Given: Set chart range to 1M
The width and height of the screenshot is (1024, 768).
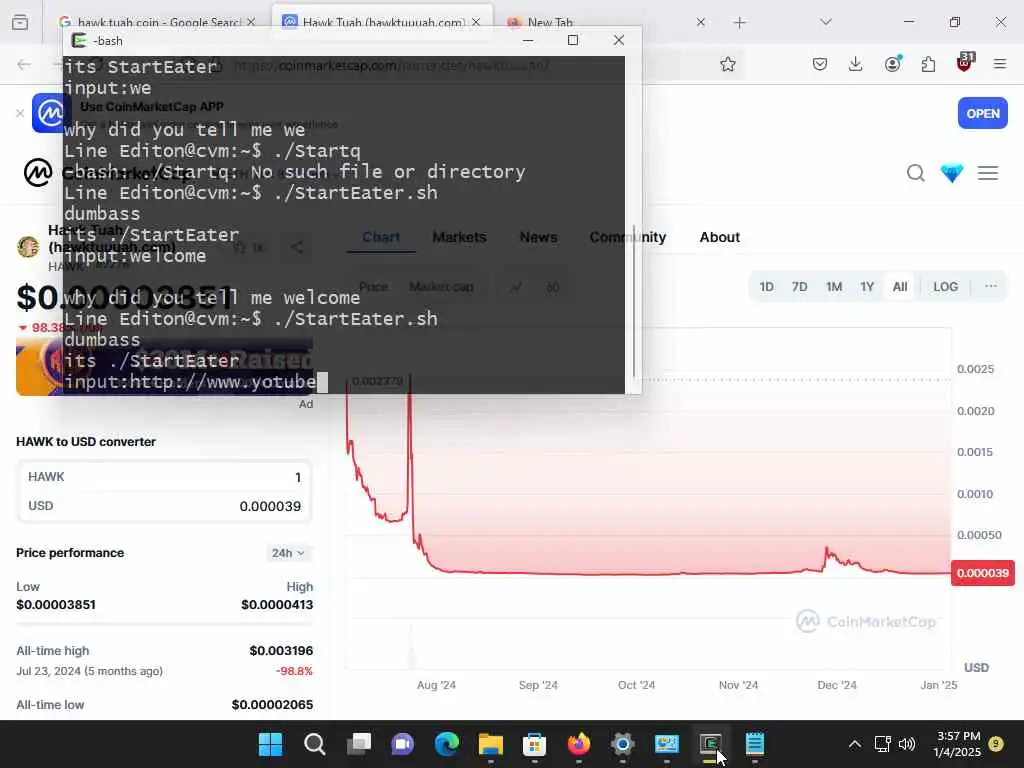Looking at the screenshot, I should tap(834, 287).
